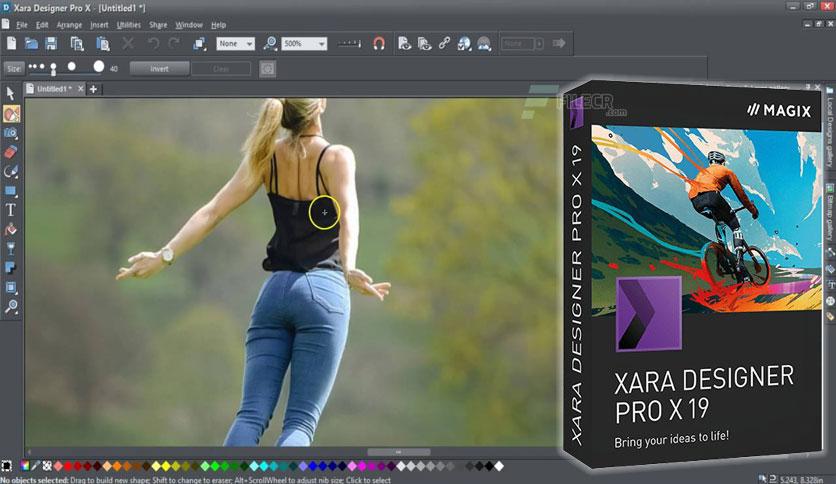This screenshot has height=484, width=836.
Task: Click the Export cloud image icon
Action: coord(484,43)
